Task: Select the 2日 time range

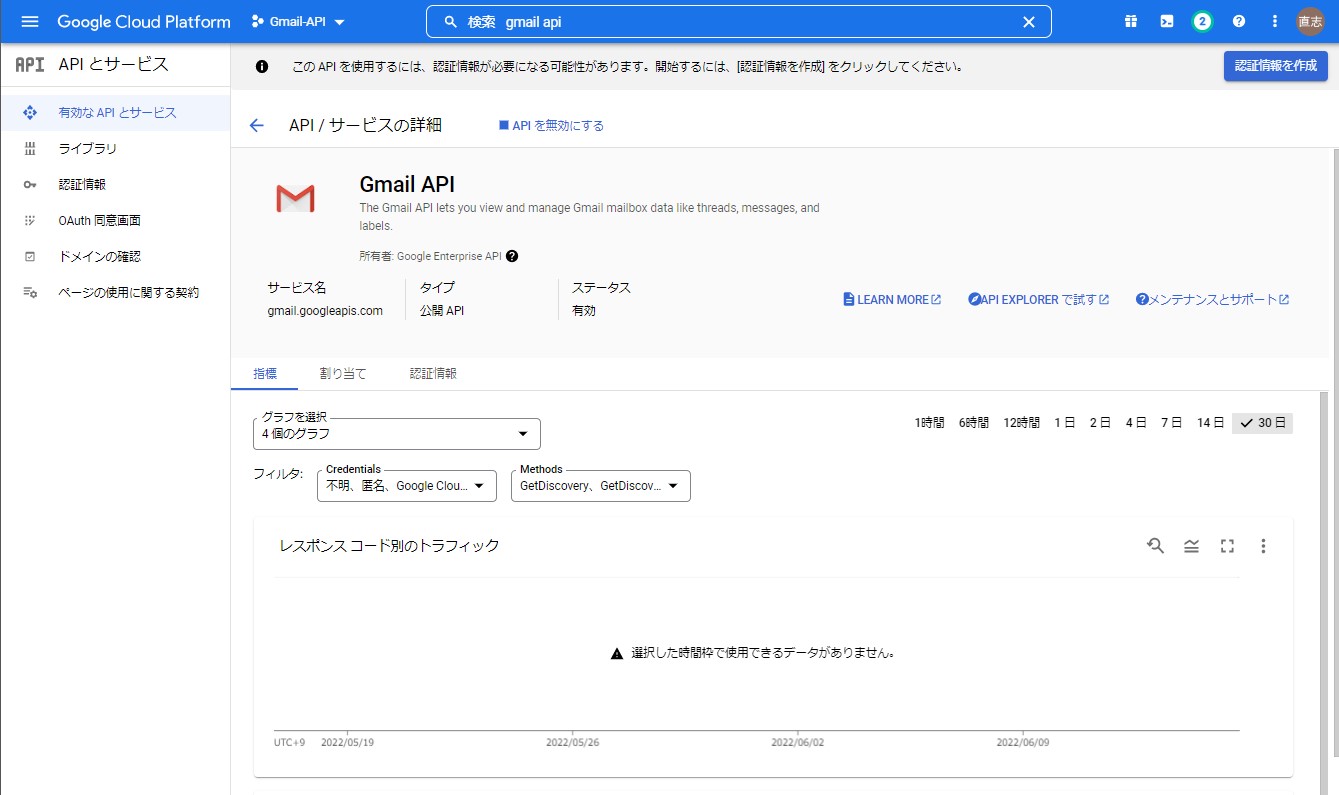Action: pos(1100,423)
